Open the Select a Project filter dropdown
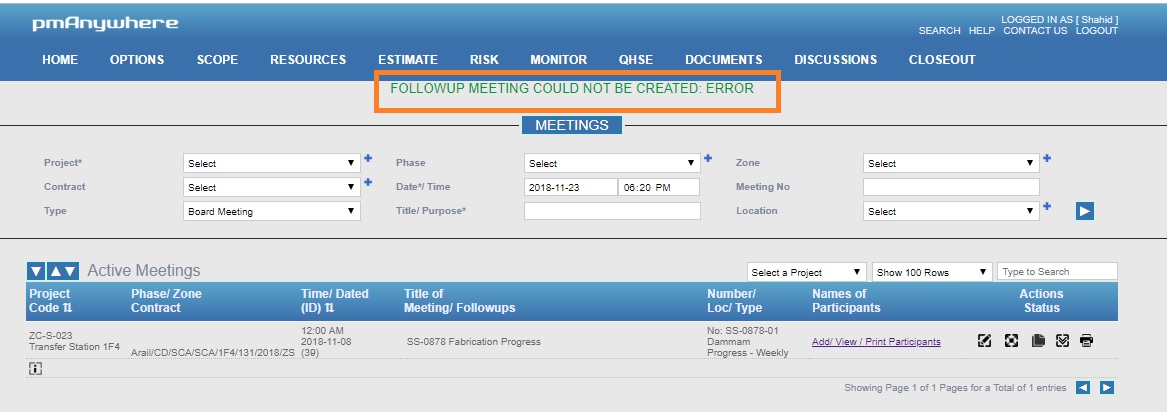 807,272
